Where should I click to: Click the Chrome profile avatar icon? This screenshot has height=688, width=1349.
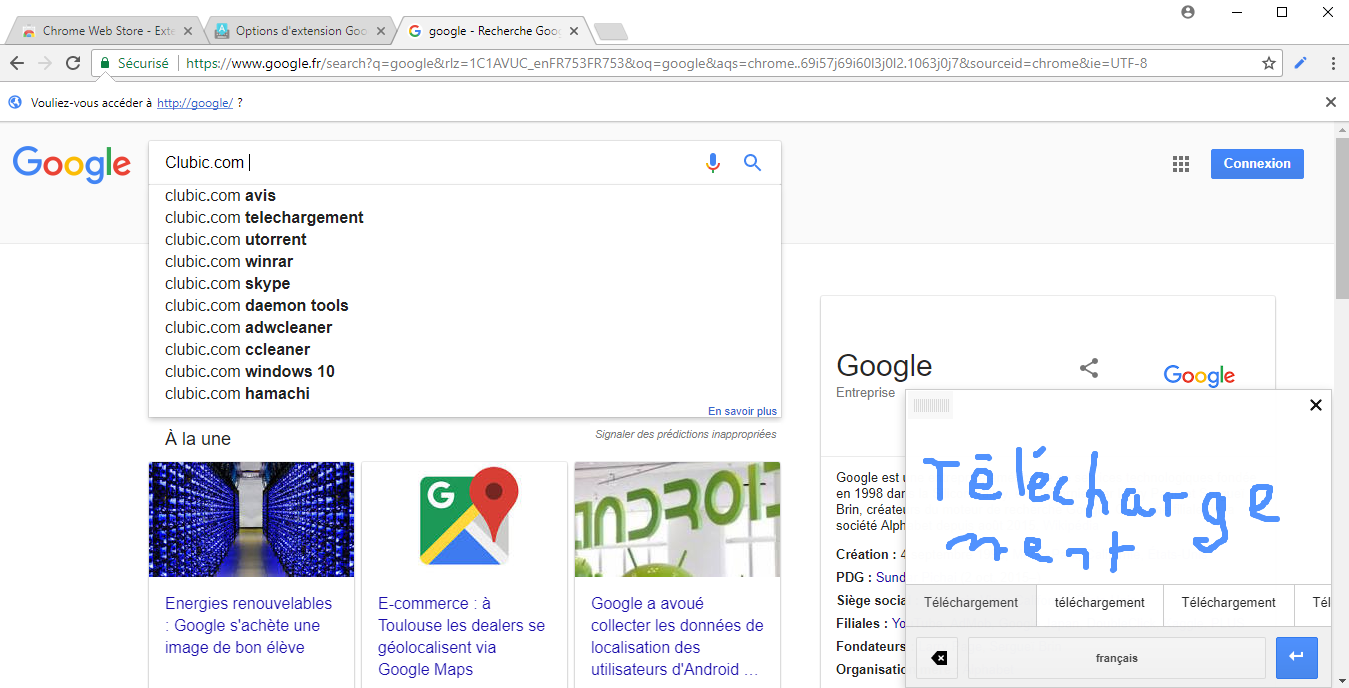pos(1187,12)
